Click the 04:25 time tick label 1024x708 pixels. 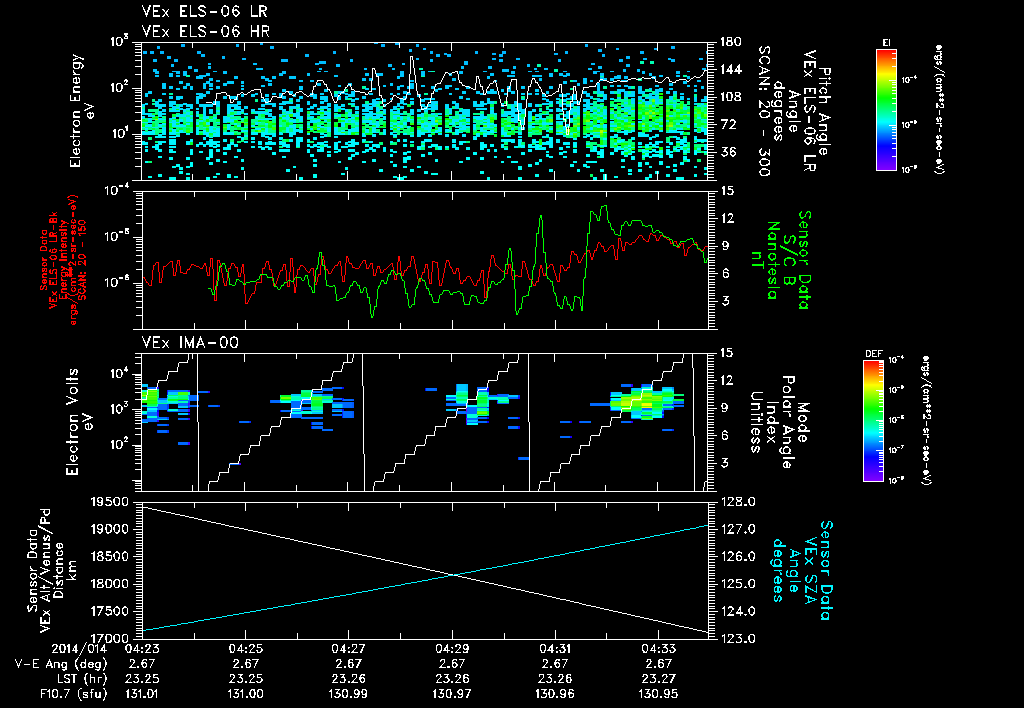pos(245,649)
